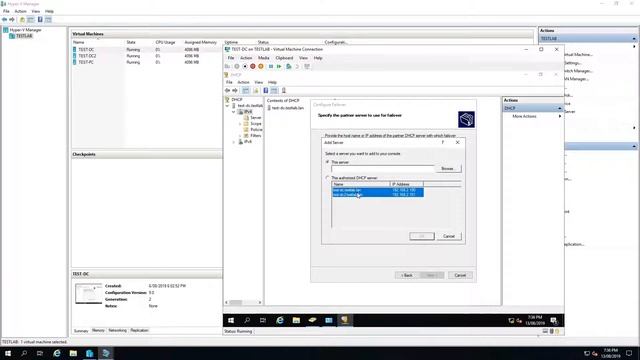640x360 pixels.
Task: Click the guest VM Start button
Action: click(x=231, y=320)
